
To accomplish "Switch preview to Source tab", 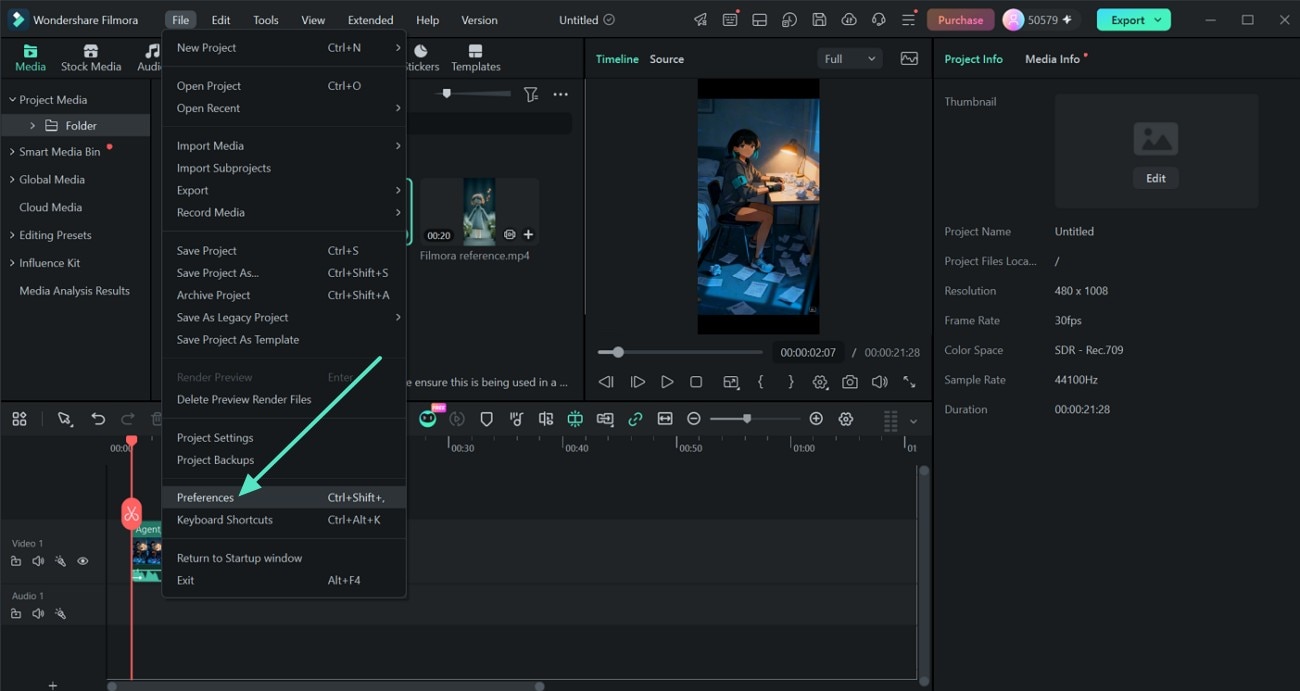I will (x=667, y=59).
